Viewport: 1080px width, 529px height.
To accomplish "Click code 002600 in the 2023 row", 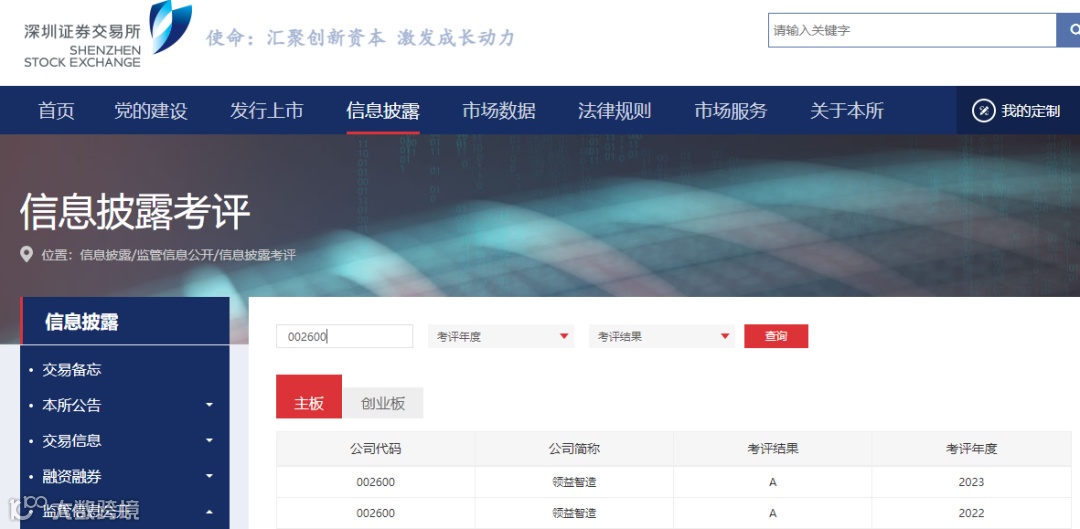I will coord(375,482).
